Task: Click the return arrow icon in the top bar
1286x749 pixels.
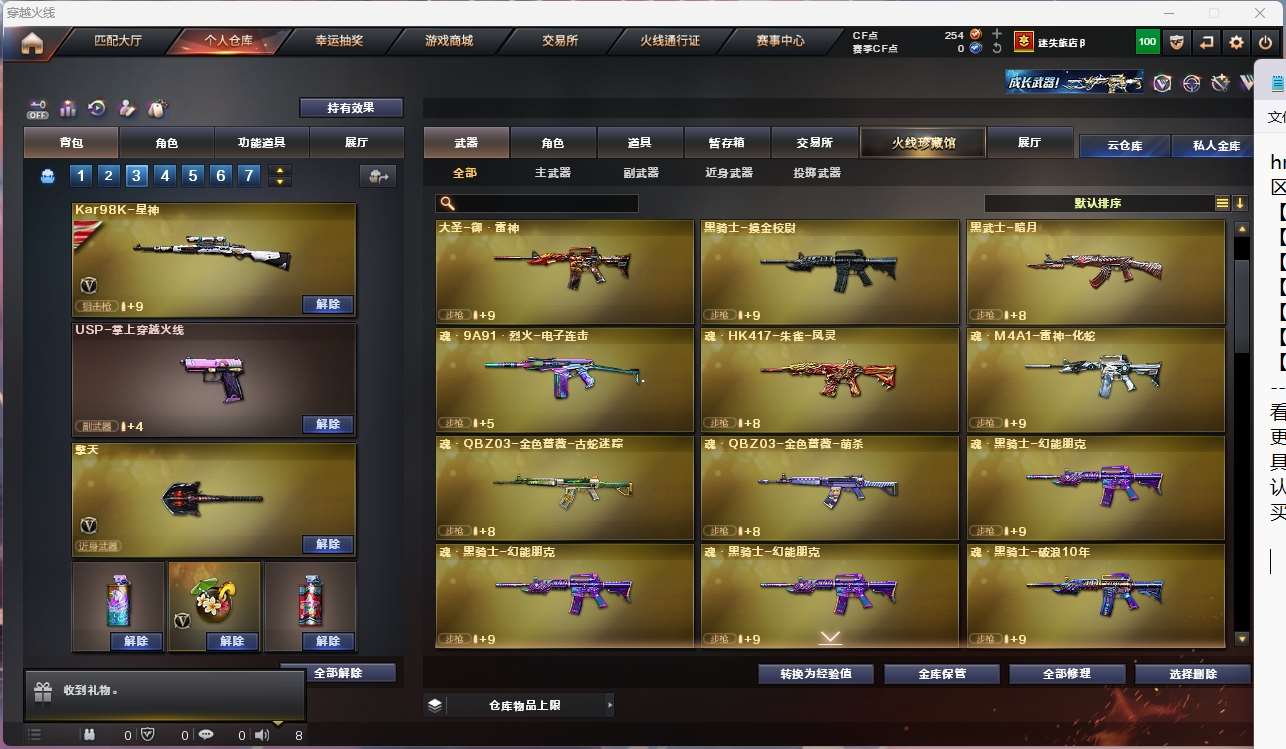Action: pos(1207,42)
